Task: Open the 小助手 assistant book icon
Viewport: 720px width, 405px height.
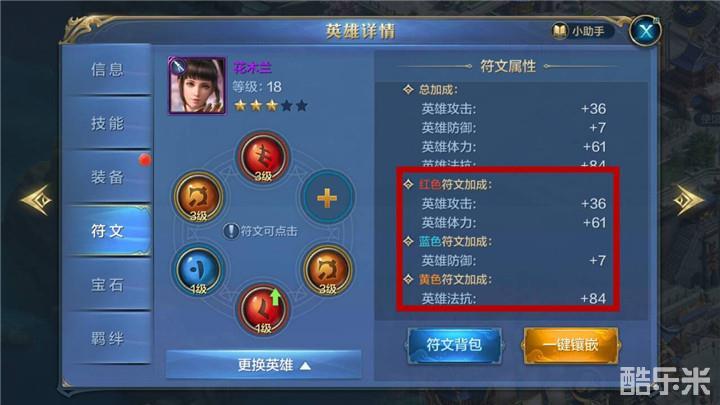Action: (x=560, y=31)
